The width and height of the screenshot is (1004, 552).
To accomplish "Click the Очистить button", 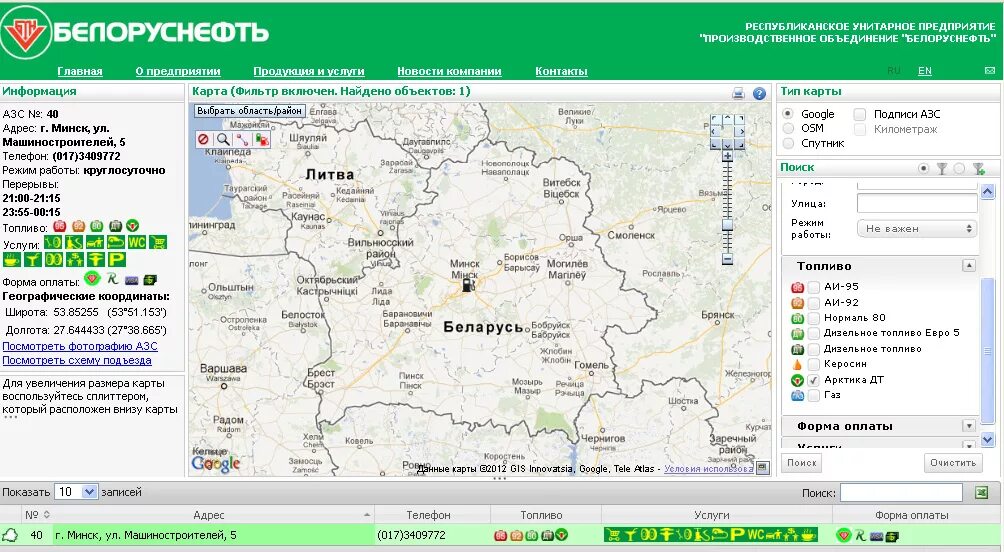I will click(x=953, y=462).
